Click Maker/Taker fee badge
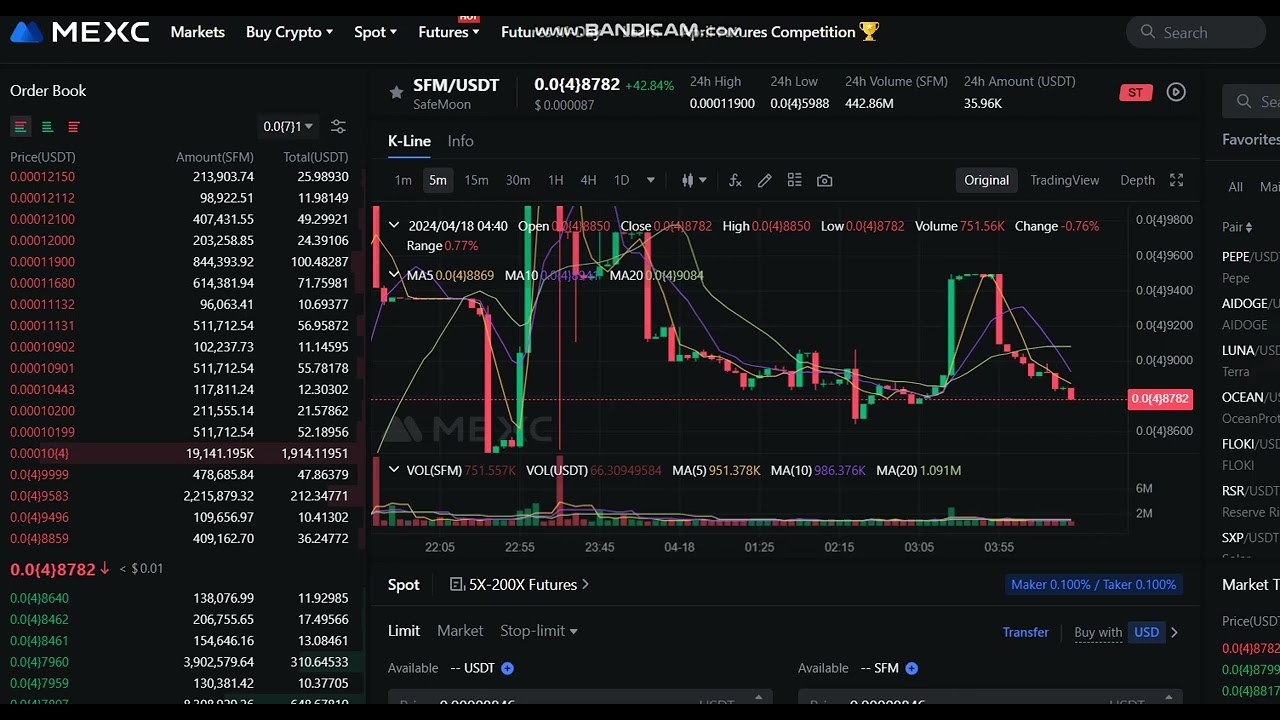 (1093, 584)
